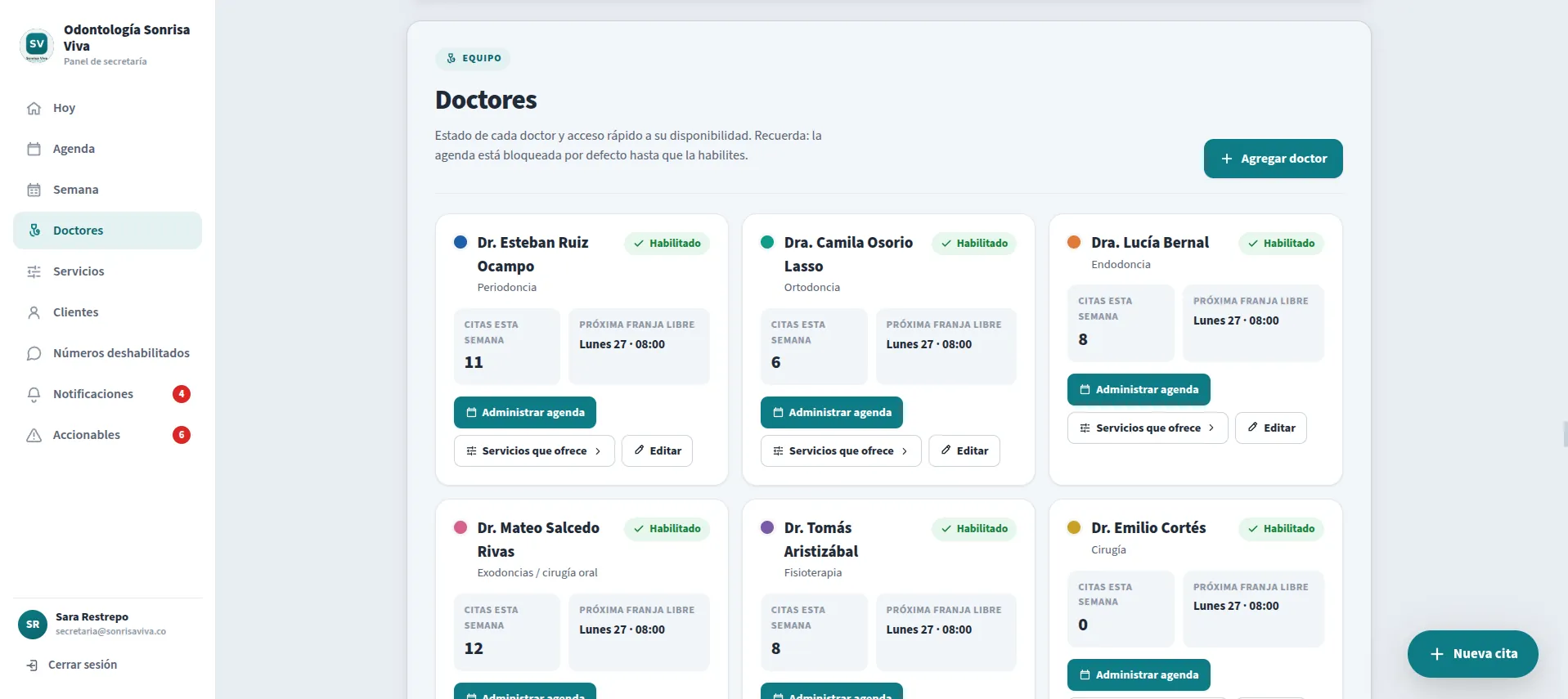Screen dimensions: 1568x699
Task: Click the Semana calendar icon
Action: point(34,190)
